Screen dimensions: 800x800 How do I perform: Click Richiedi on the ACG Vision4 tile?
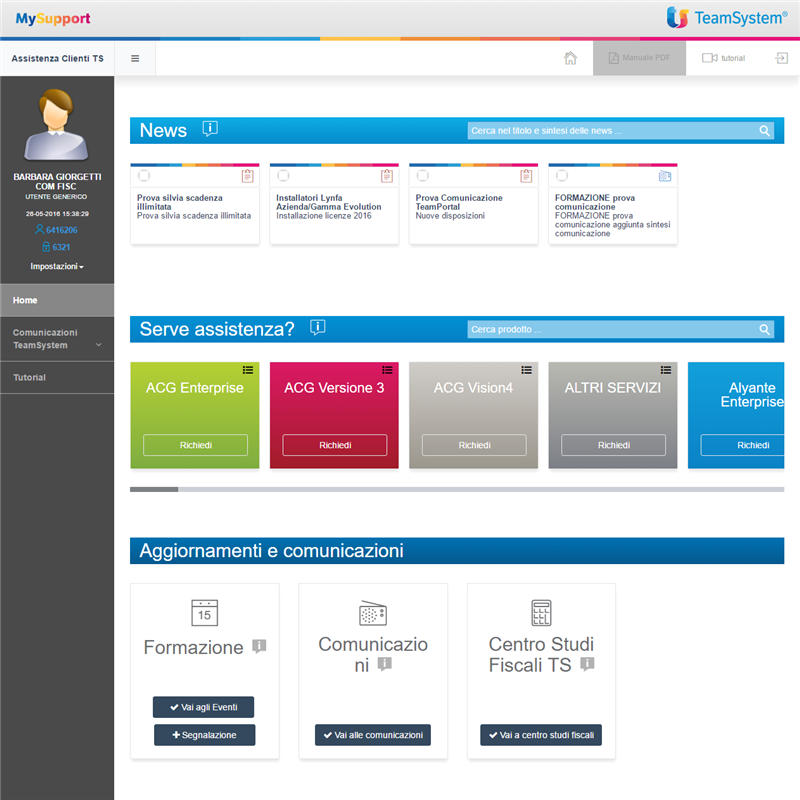pos(474,445)
